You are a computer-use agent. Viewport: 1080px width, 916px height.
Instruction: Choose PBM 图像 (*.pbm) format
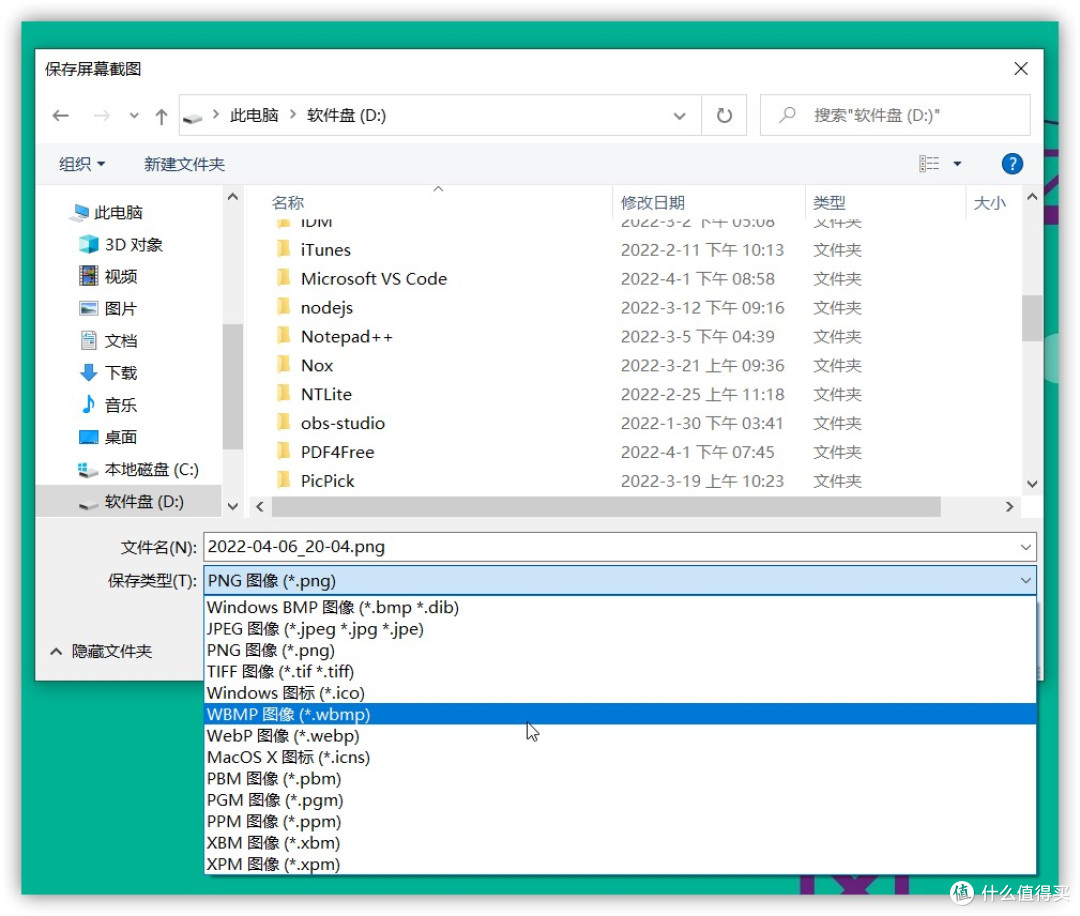(x=620, y=778)
